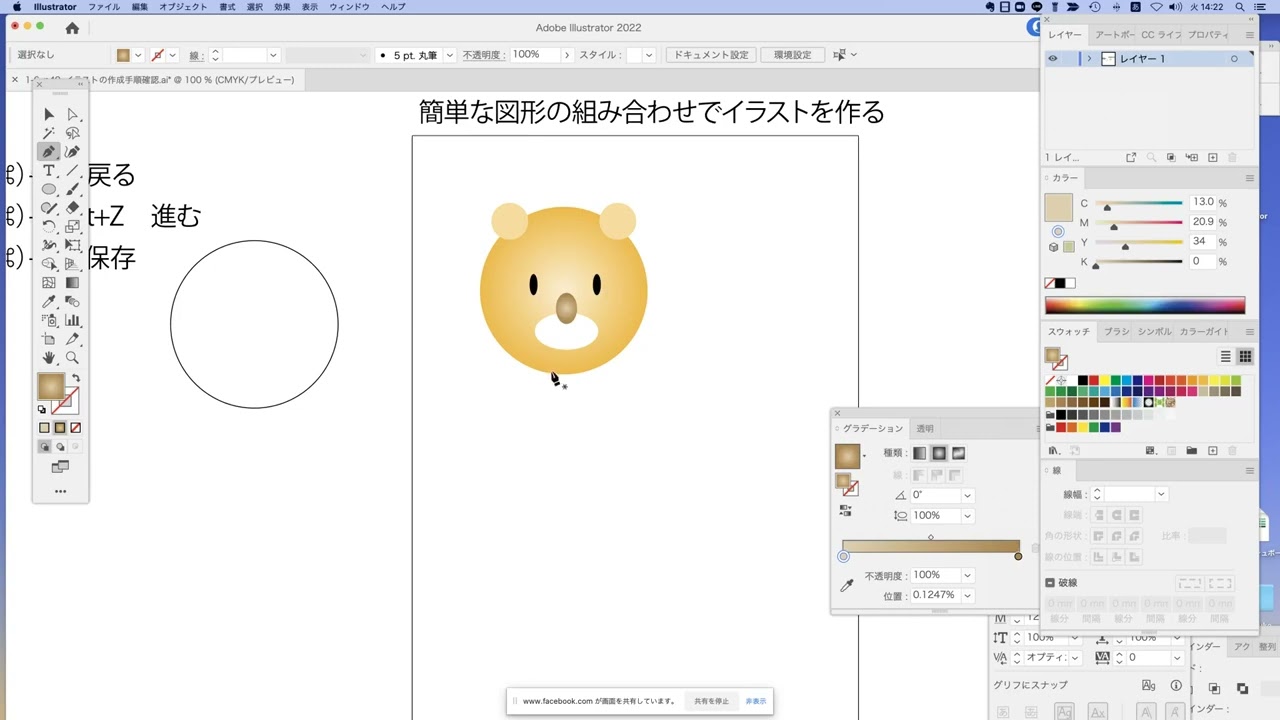This screenshot has width=1280, height=720.
Task: Choose freeform gradient type
Action: point(958,453)
